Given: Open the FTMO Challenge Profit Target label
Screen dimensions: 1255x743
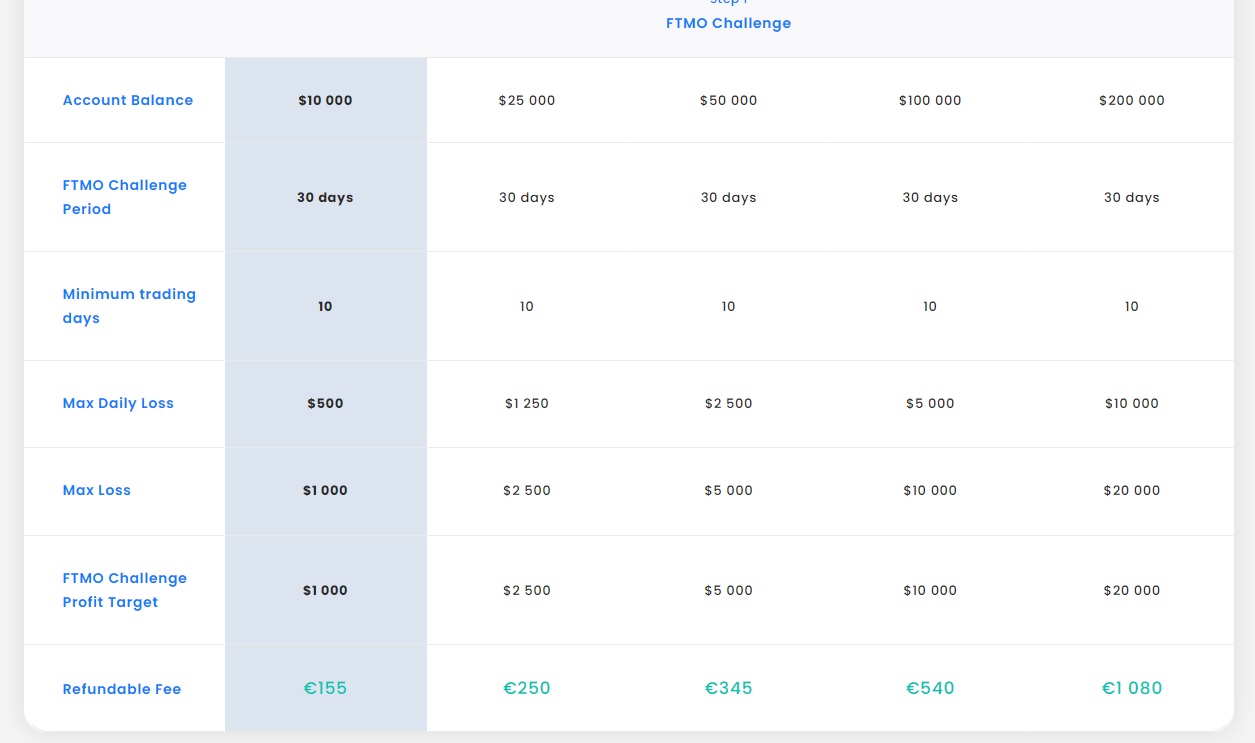Looking at the screenshot, I should 124,590.
